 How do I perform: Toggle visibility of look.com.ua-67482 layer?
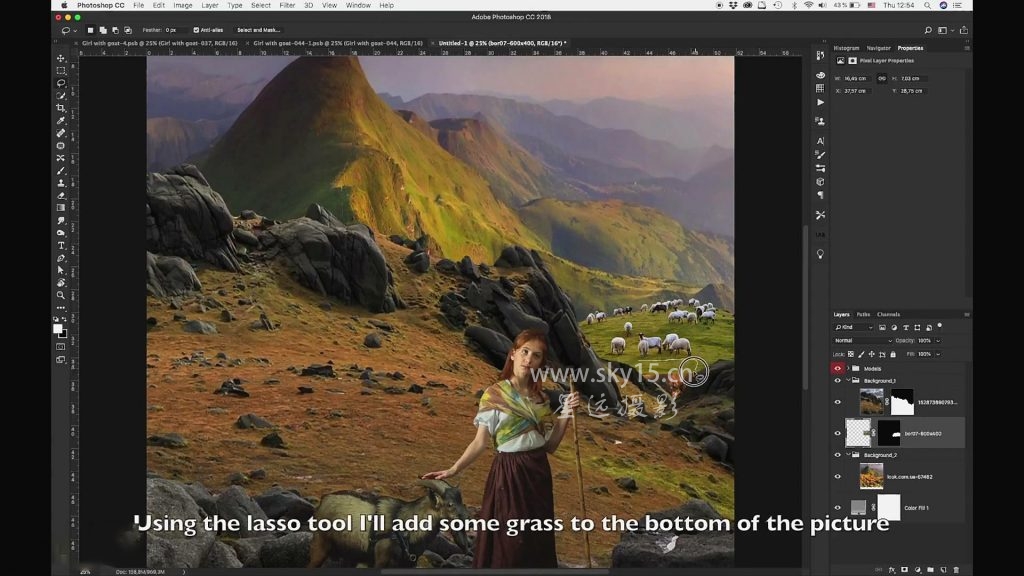[x=838, y=477]
